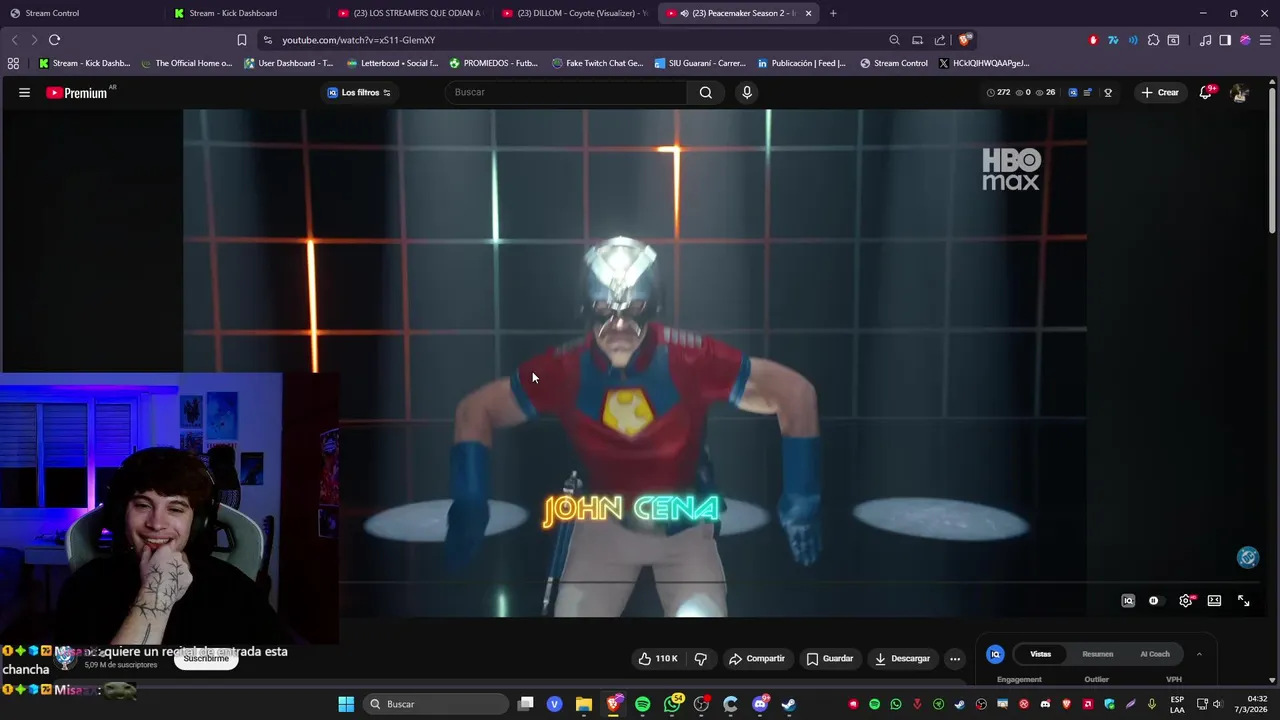The image size is (1280, 720).
Task: Like the video showing 110 K
Action: coord(658,658)
